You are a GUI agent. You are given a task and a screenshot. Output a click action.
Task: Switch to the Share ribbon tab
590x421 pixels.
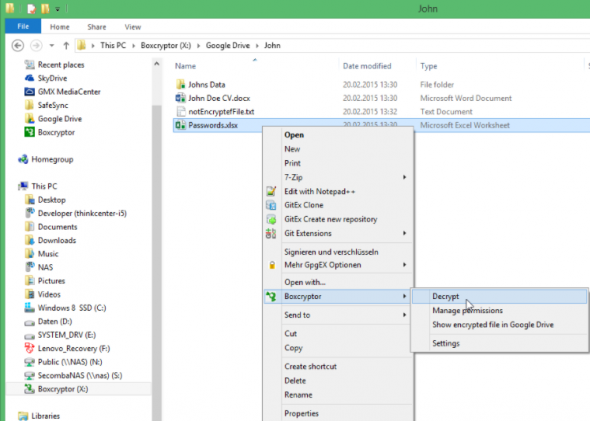[97, 27]
